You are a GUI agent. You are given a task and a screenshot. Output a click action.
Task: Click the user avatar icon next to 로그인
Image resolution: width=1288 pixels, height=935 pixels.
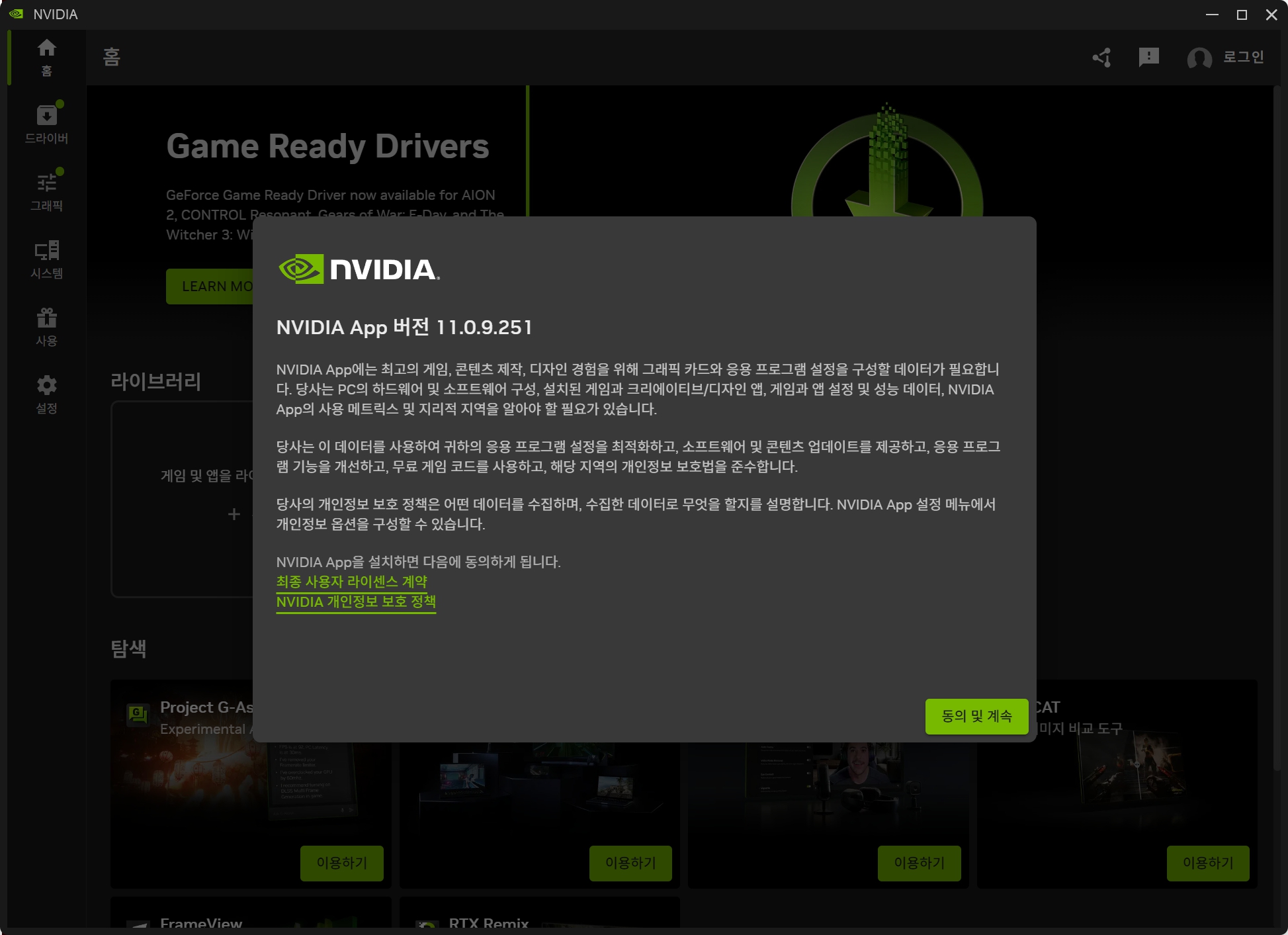[x=1199, y=58]
